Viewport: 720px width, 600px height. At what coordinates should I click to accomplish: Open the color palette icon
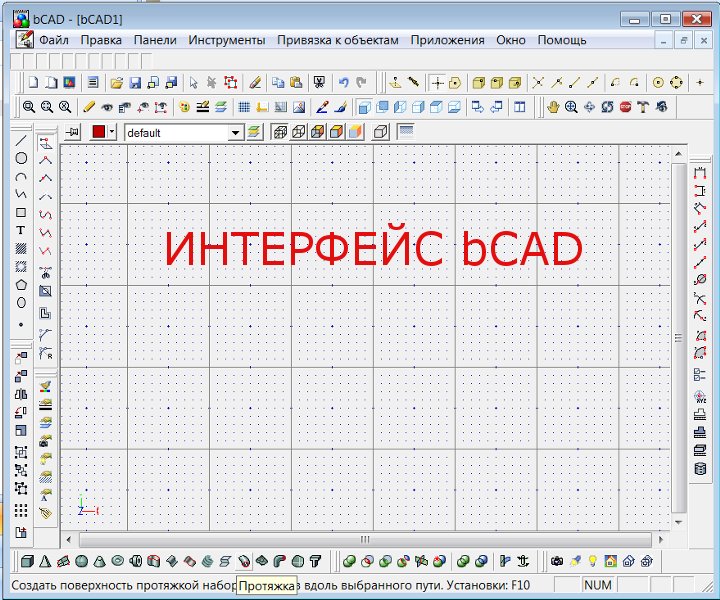[x=185, y=107]
